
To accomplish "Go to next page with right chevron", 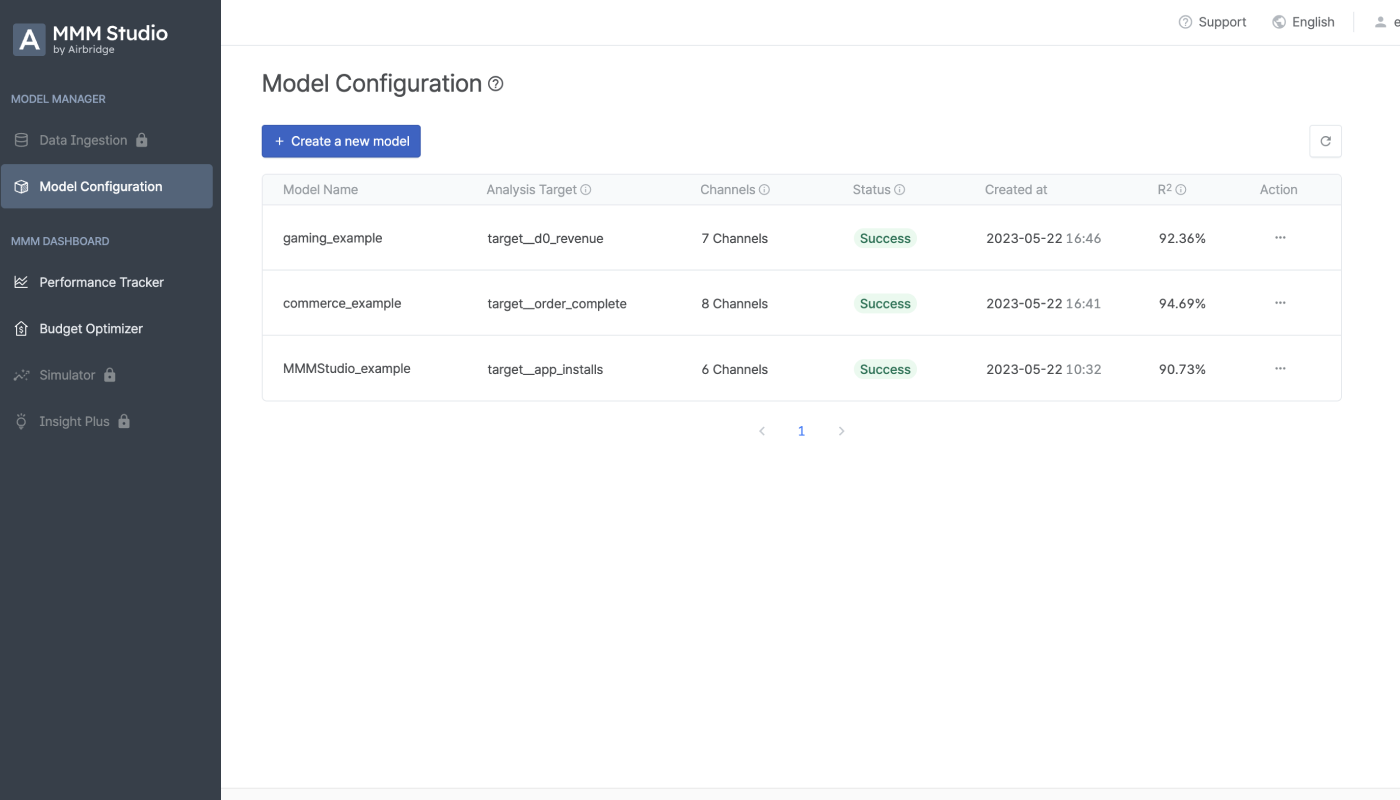I will [841, 431].
